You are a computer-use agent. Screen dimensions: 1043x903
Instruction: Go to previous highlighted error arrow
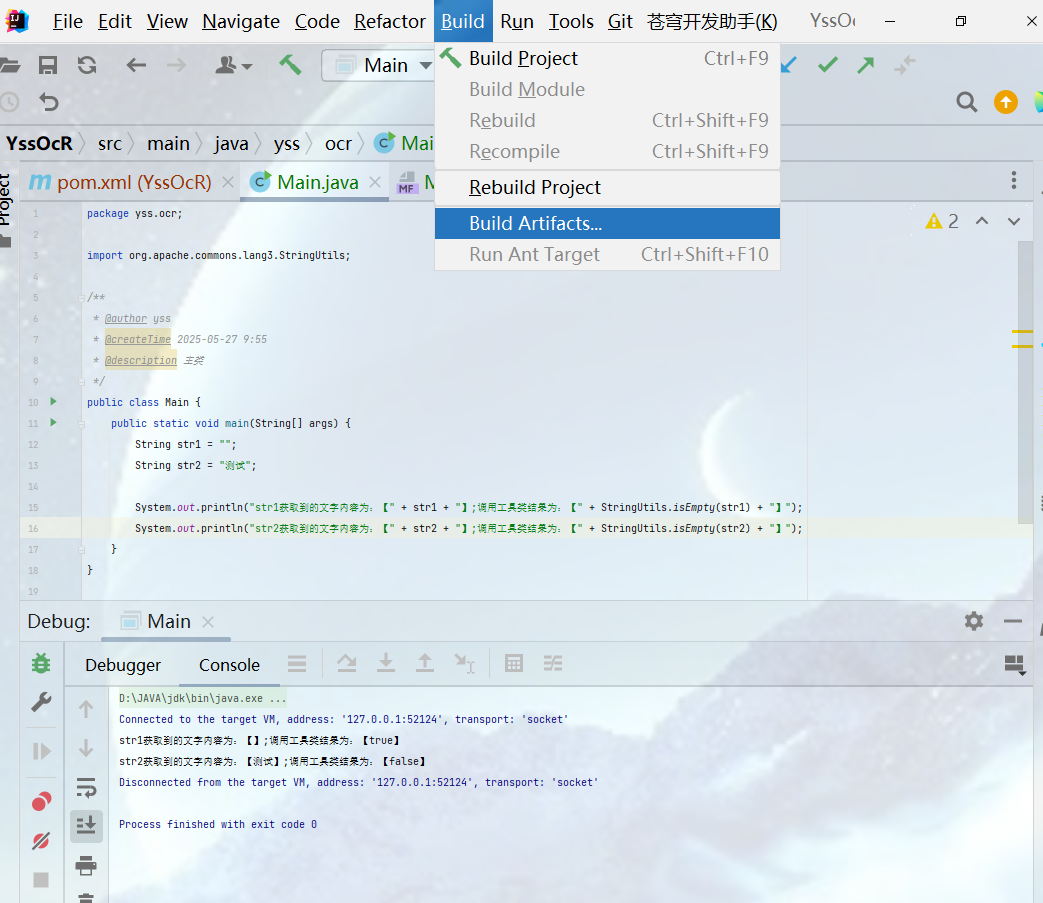coord(982,221)
